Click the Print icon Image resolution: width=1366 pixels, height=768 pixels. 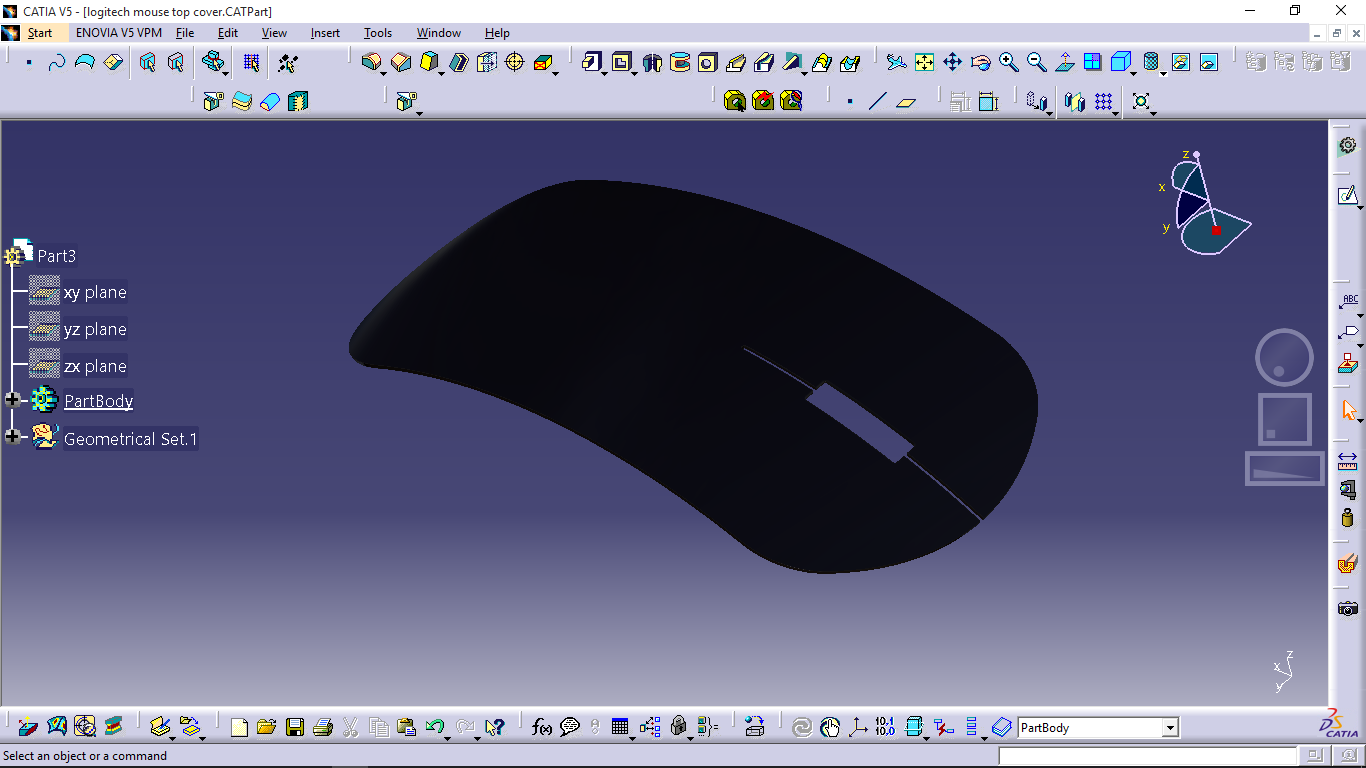tap(322, 727)
